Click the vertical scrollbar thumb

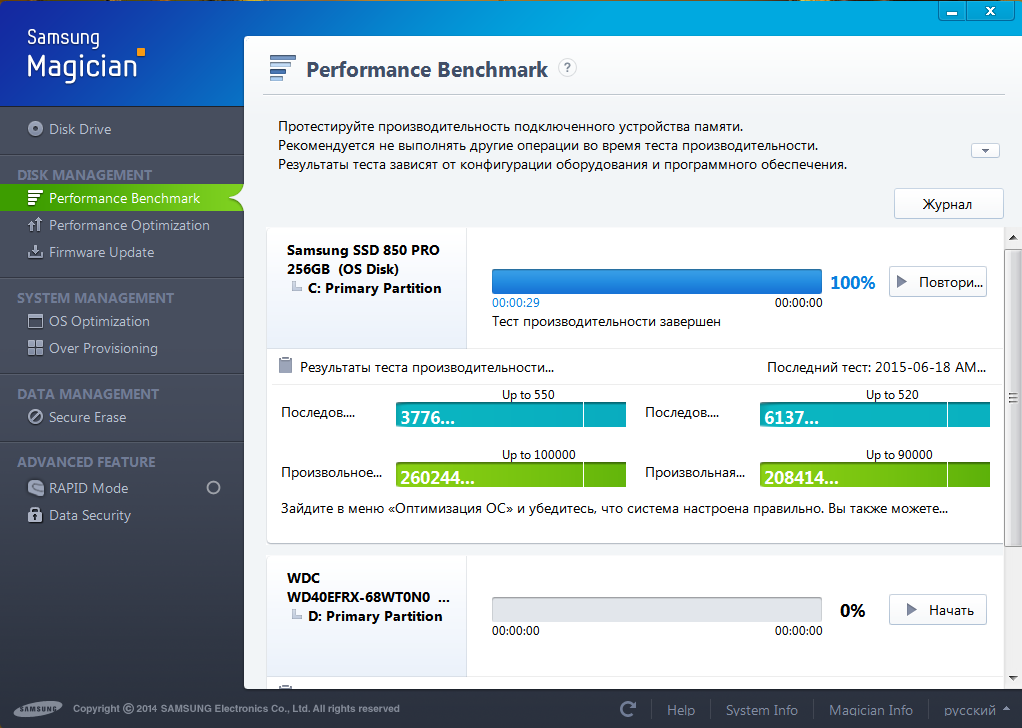[x=1013, y=397]
